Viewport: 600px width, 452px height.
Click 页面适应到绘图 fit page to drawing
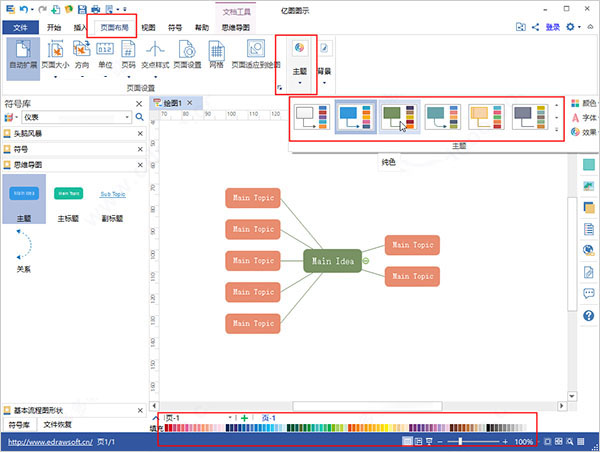point(256,55)
